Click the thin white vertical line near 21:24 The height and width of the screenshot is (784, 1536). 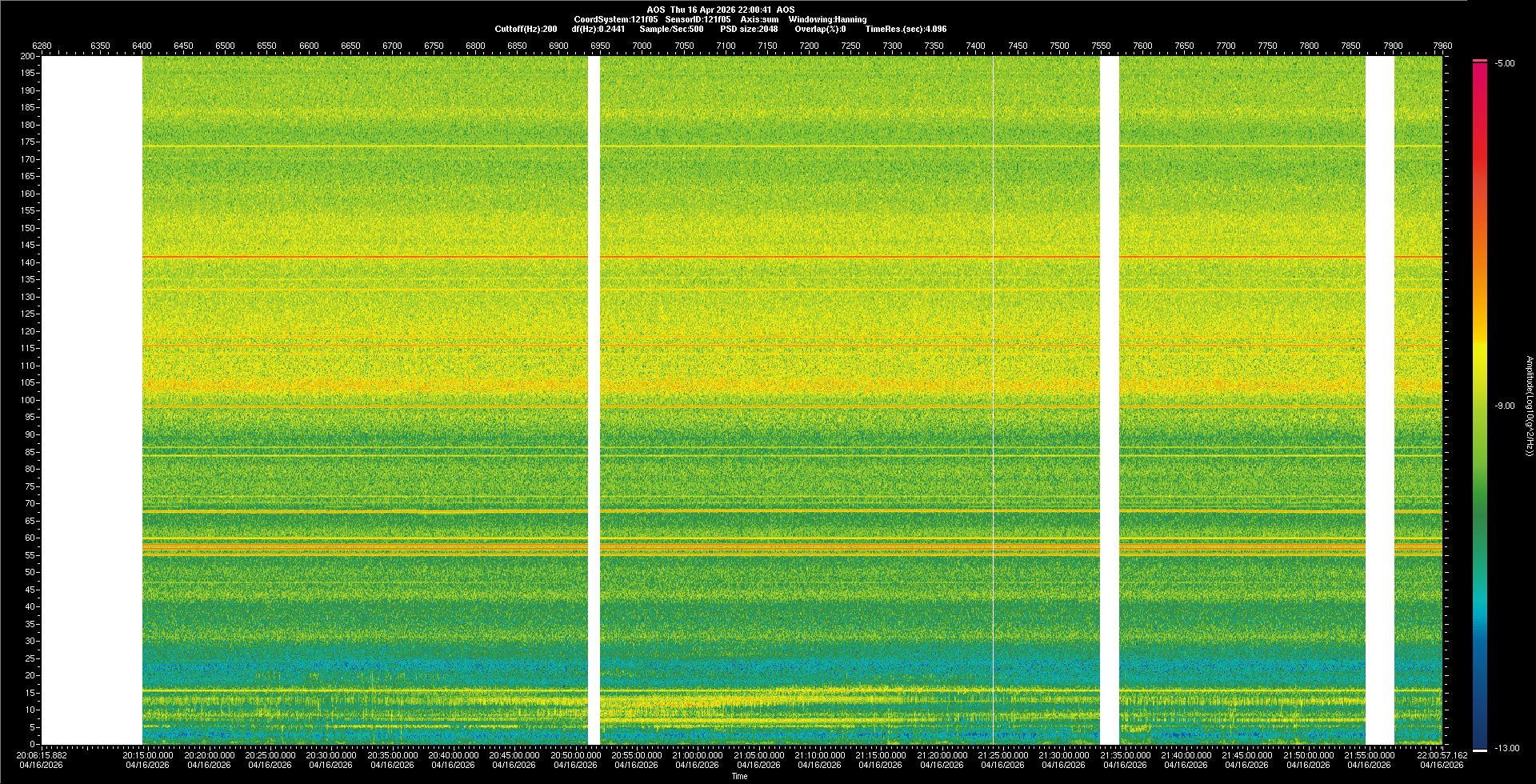coord(993,400)
